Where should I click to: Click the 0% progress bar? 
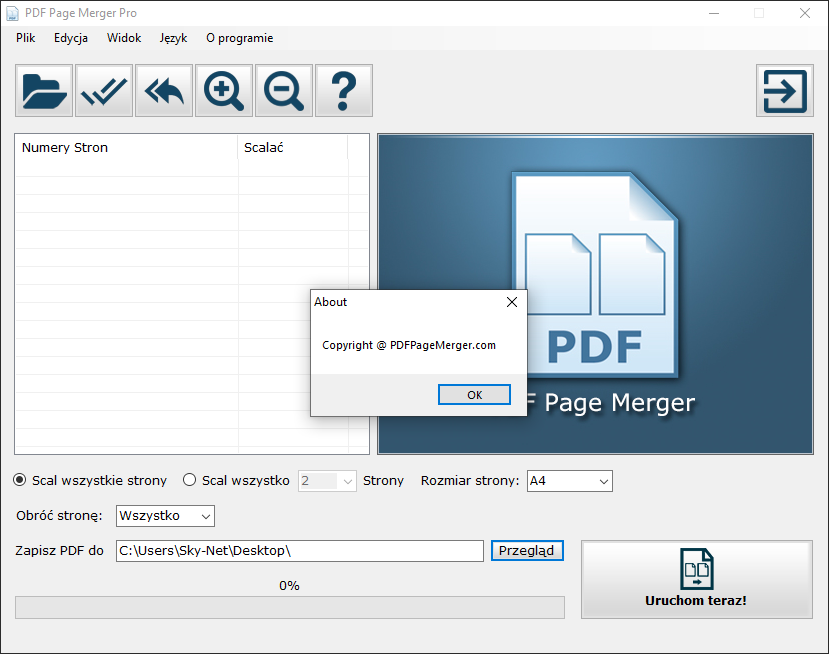pyautogui.click(x=290, y=607)
